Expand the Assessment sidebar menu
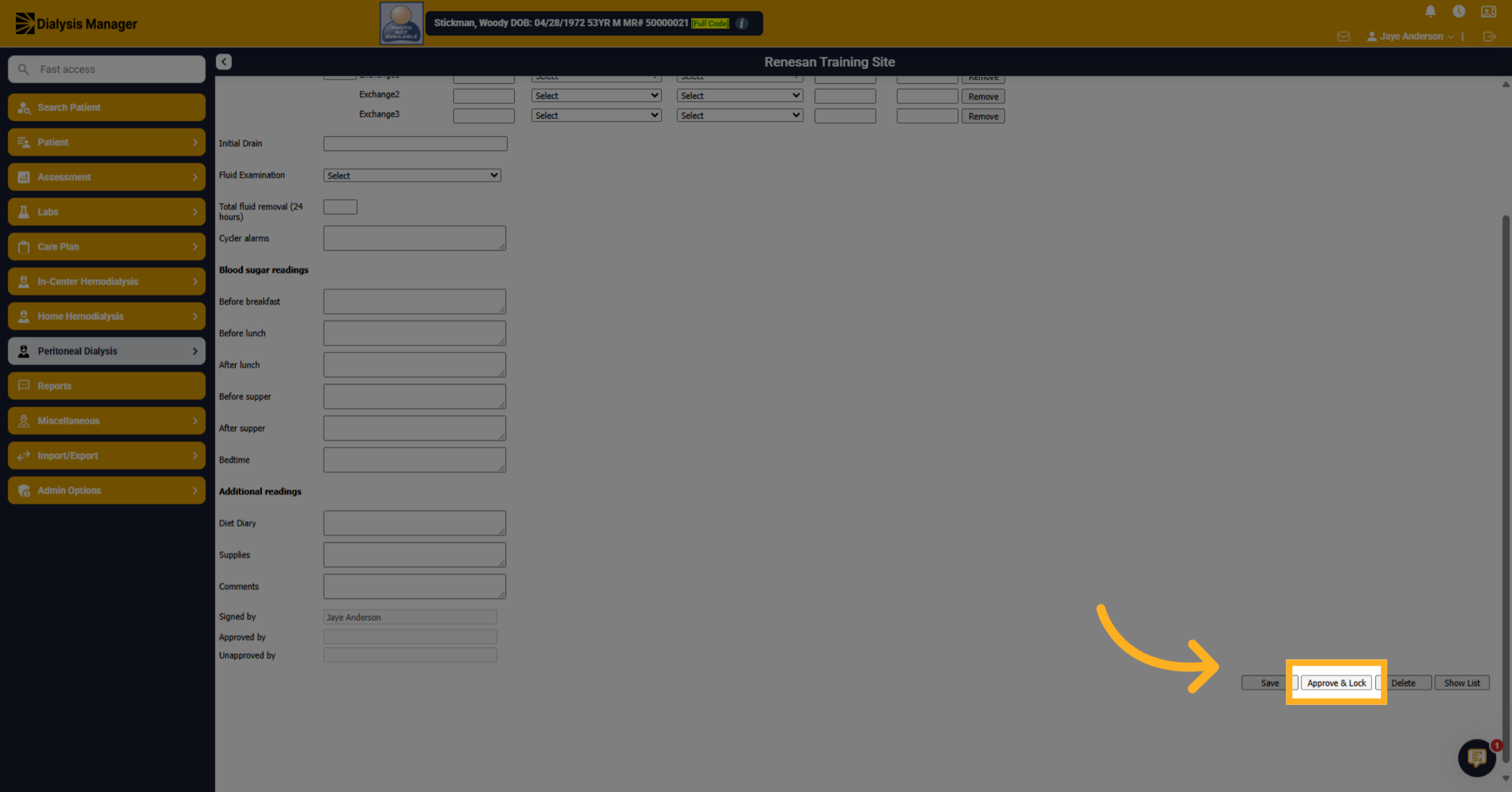 [106, 177]
